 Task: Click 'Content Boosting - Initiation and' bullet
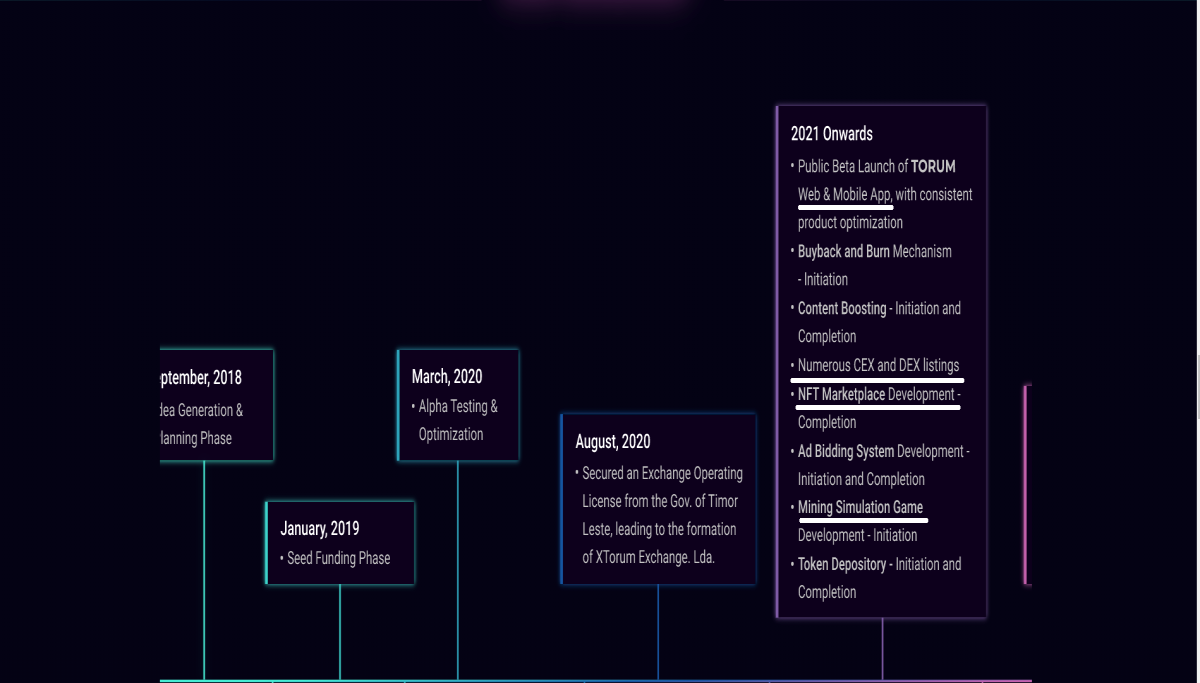click(879, 308)
